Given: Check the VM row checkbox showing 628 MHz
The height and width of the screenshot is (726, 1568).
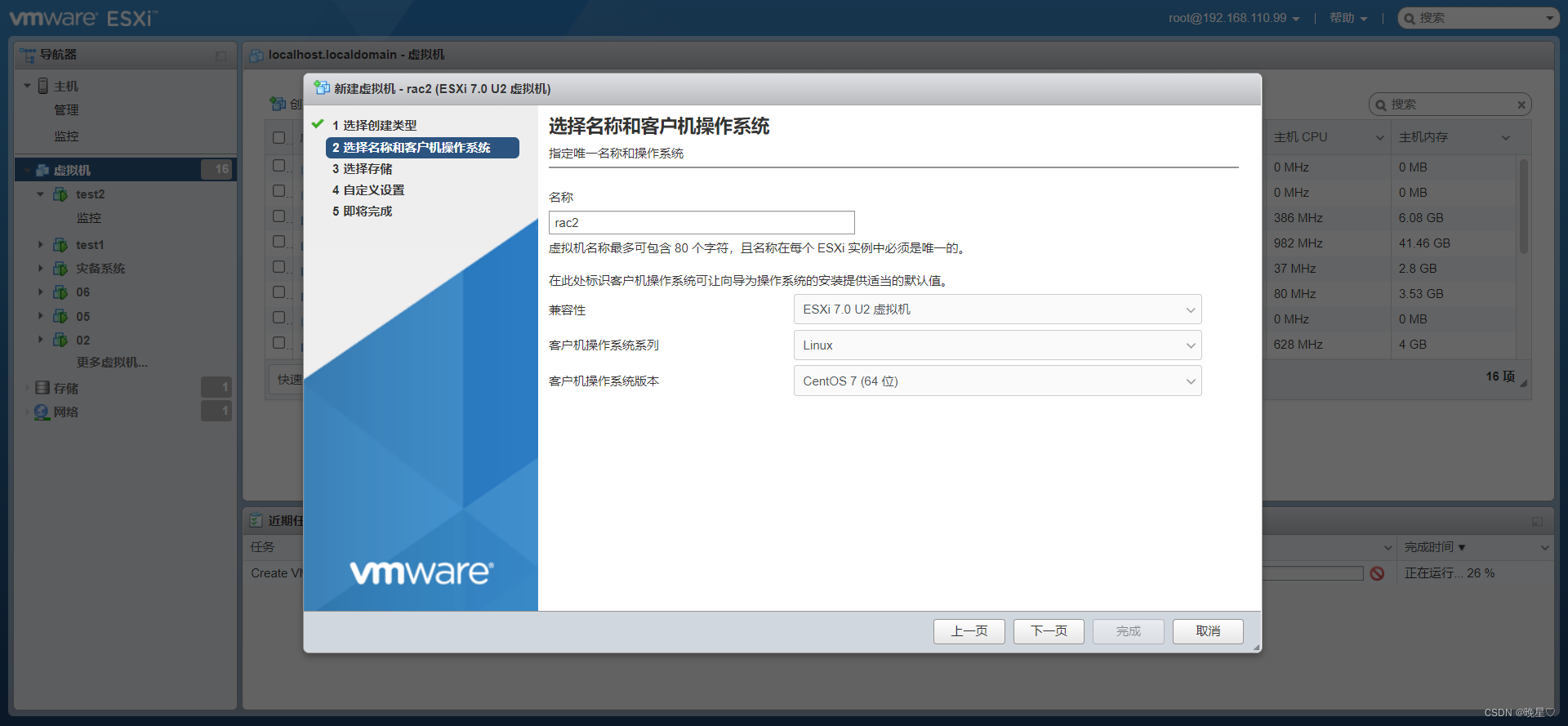Looking at the screenshot, I should (279, 343).
